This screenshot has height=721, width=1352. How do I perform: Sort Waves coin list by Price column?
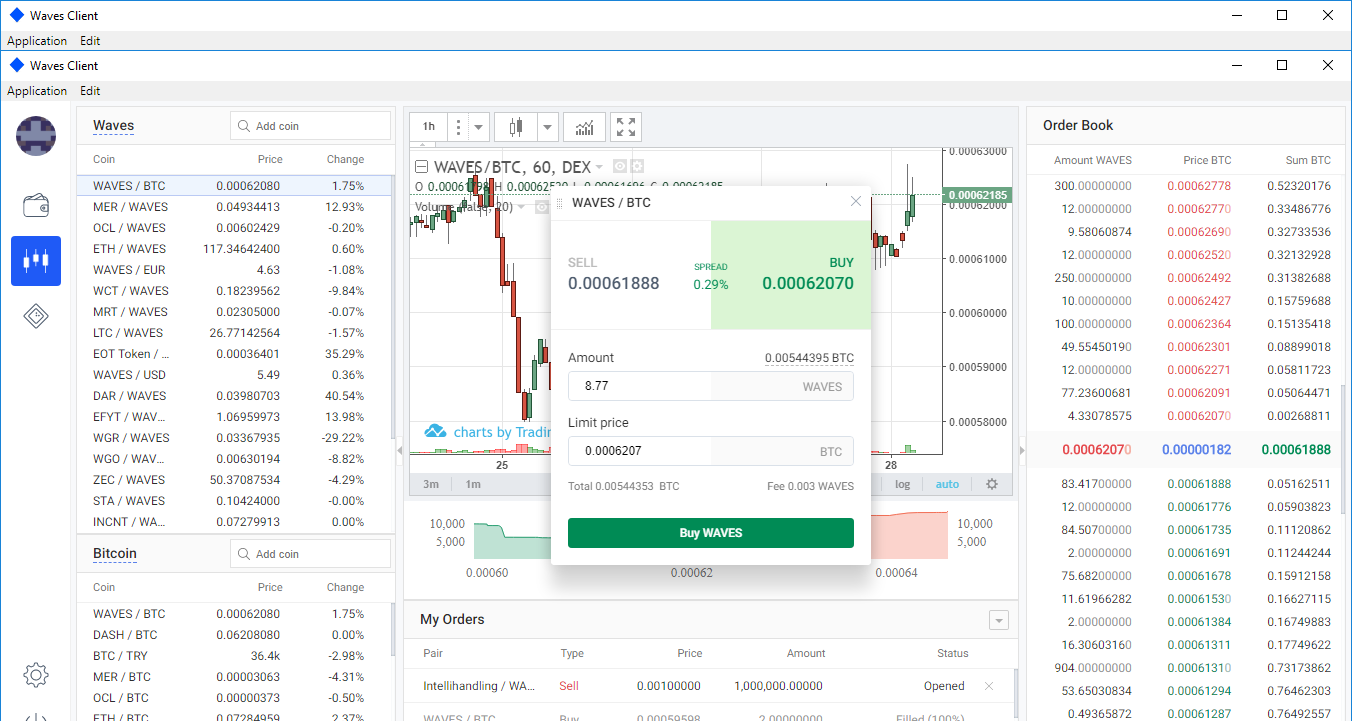tap(269, 160)
